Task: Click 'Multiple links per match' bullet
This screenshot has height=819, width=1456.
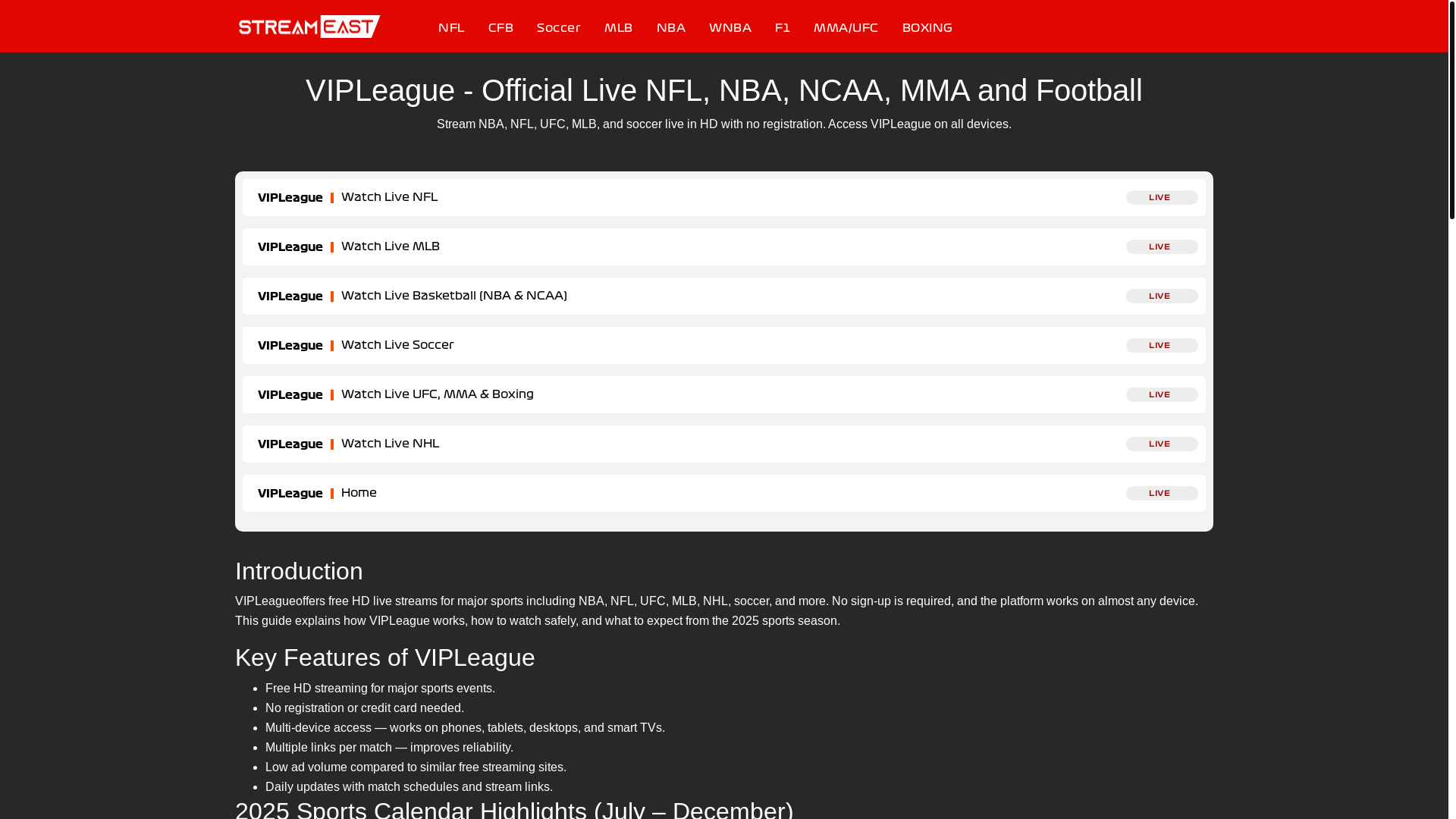Action: [x=389, y=747]
